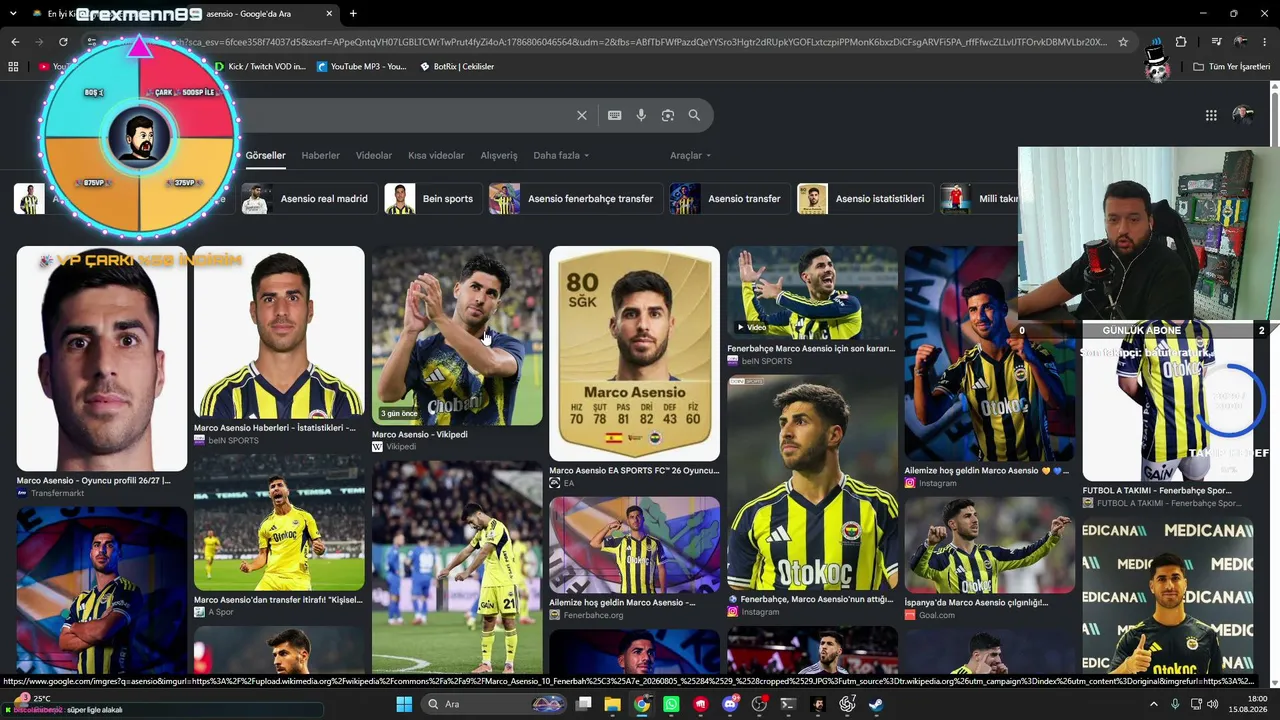Open the Marco Asensio - Vikipedi title link
Screen dimensions: 1280x720
(420, 435)
